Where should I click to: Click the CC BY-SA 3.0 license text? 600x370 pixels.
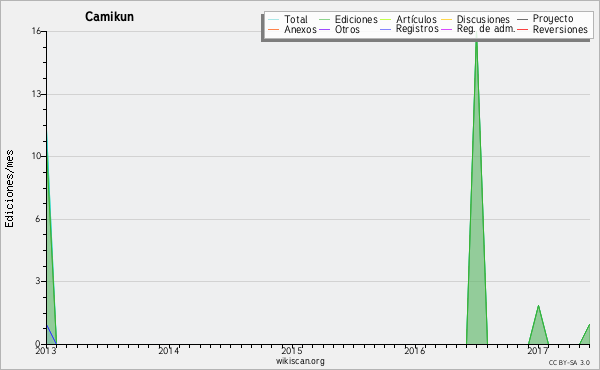point(569,363)
